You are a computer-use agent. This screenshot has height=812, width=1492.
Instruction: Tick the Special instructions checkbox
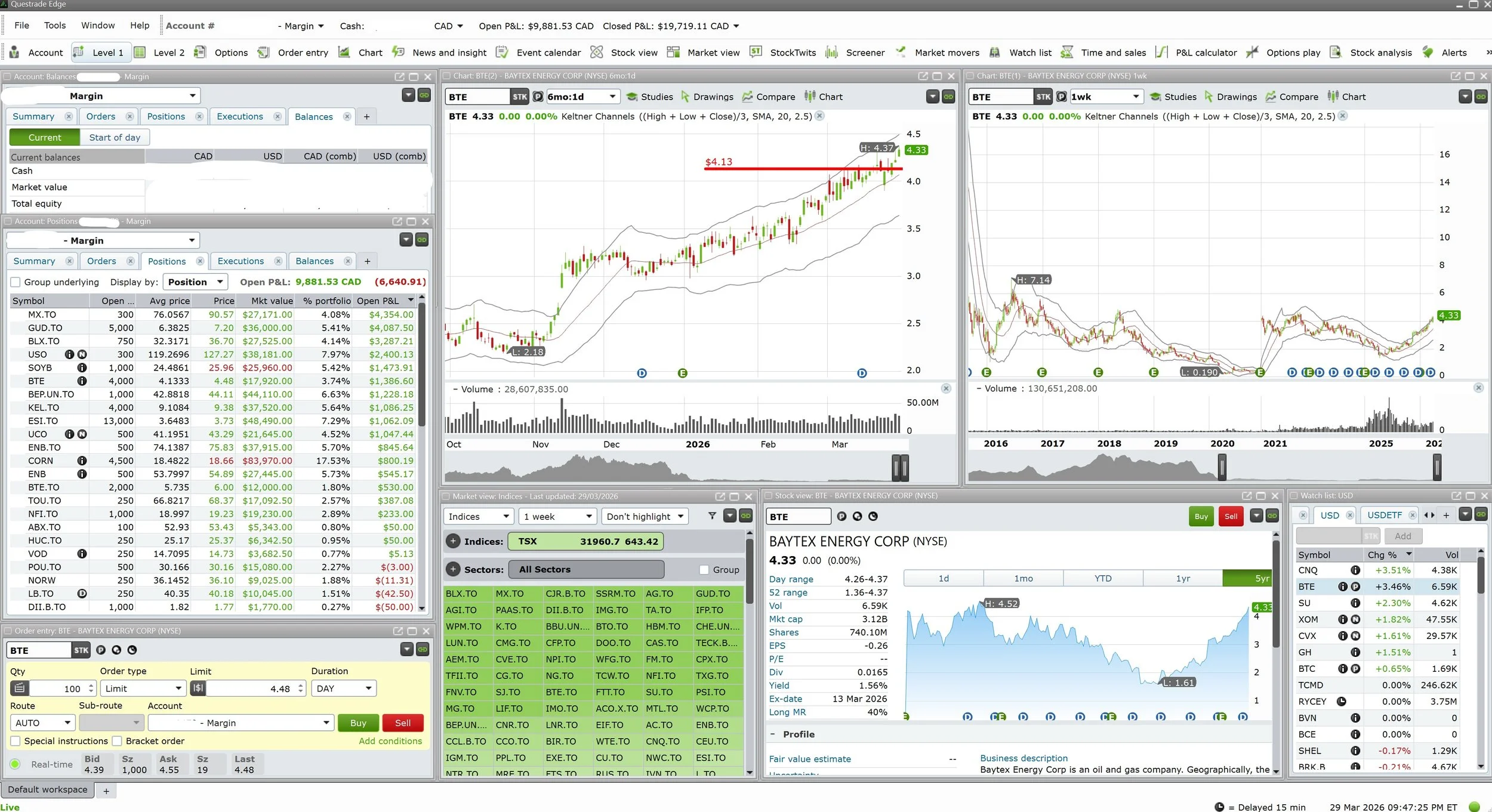pos(16,741)
